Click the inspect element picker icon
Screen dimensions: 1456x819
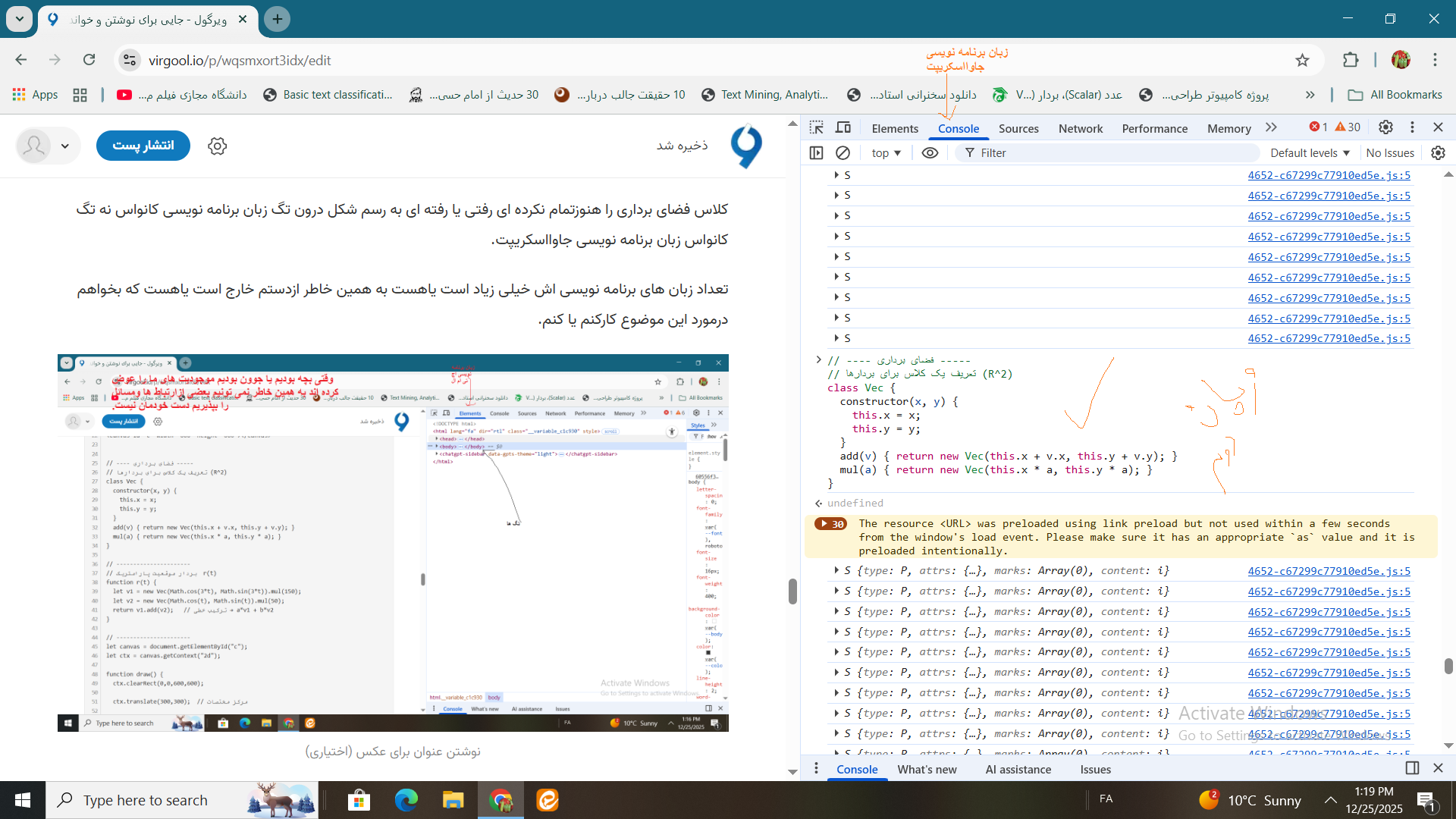816,127
